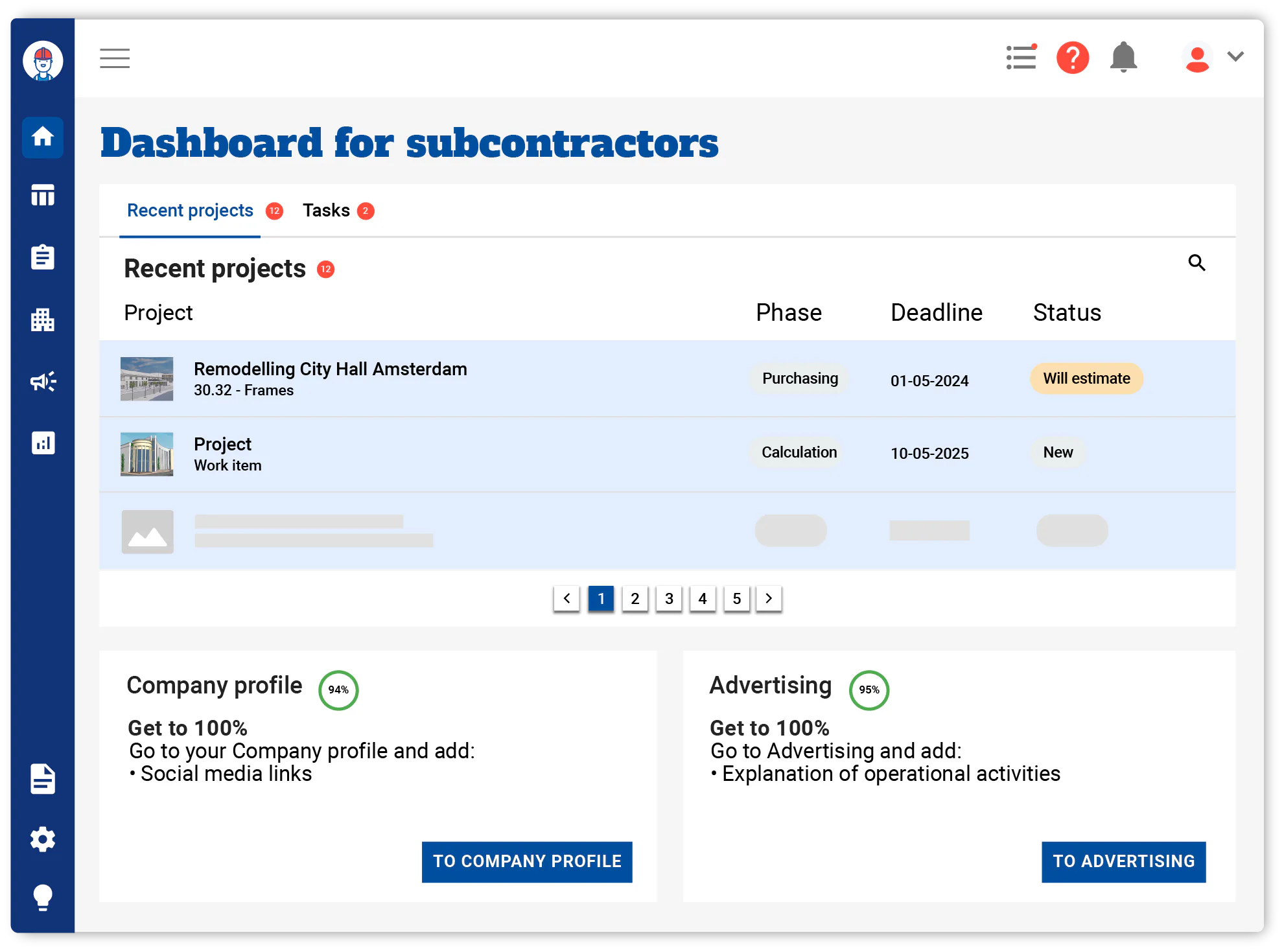This screenshot has width=1284, height=952.
Task: Open the task list icon in header
Action: click(x=1021, y=57)
